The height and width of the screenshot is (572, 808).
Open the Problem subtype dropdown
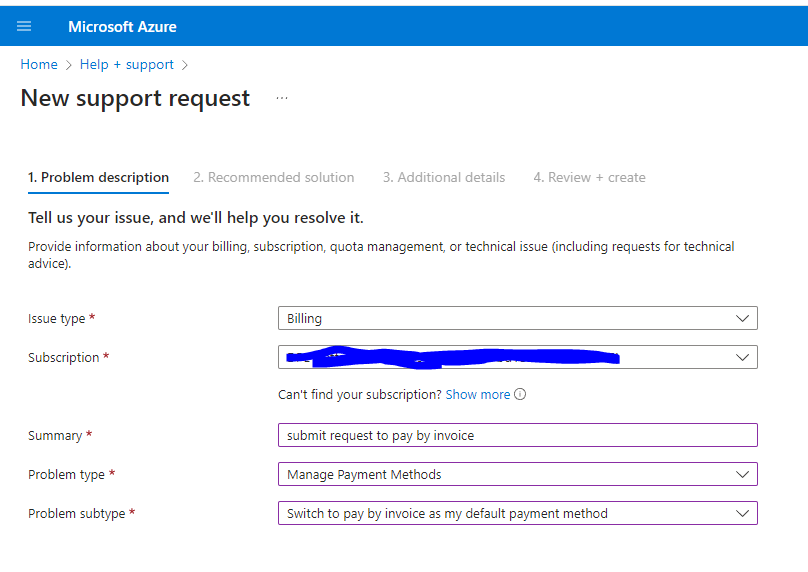(517, 513)
